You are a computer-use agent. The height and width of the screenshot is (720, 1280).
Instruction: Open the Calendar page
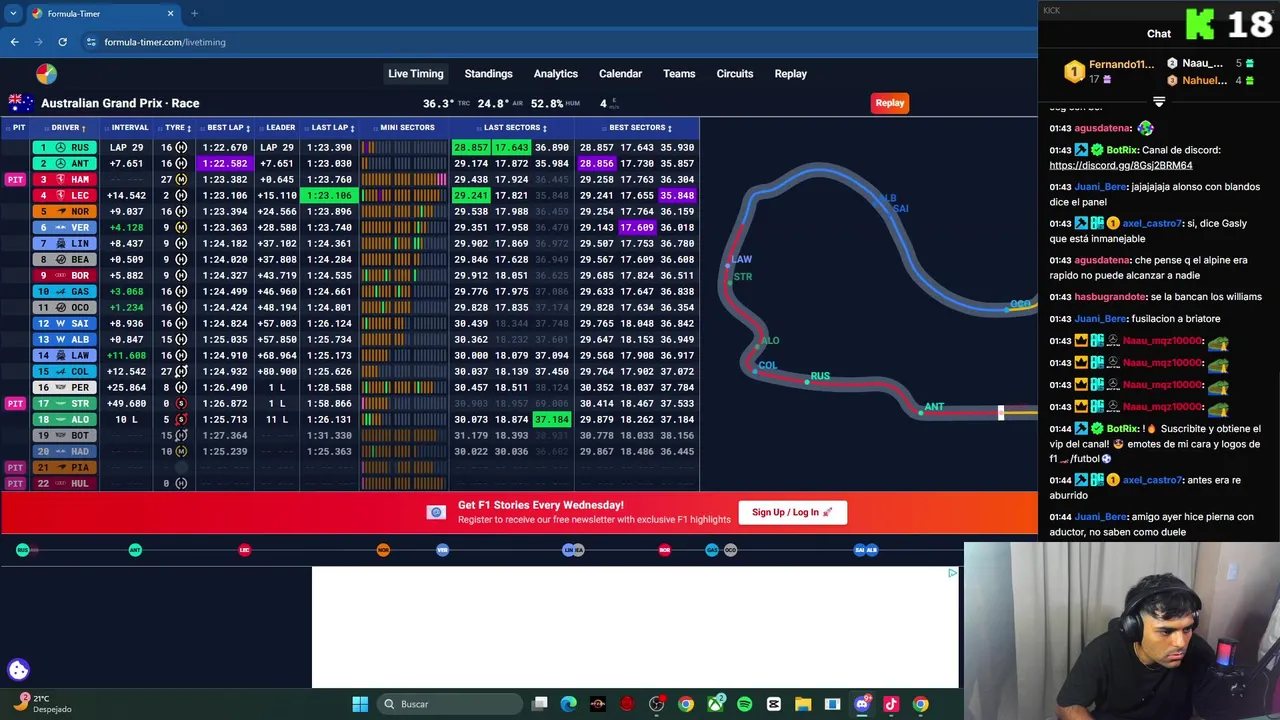click(x=620, y=74)
